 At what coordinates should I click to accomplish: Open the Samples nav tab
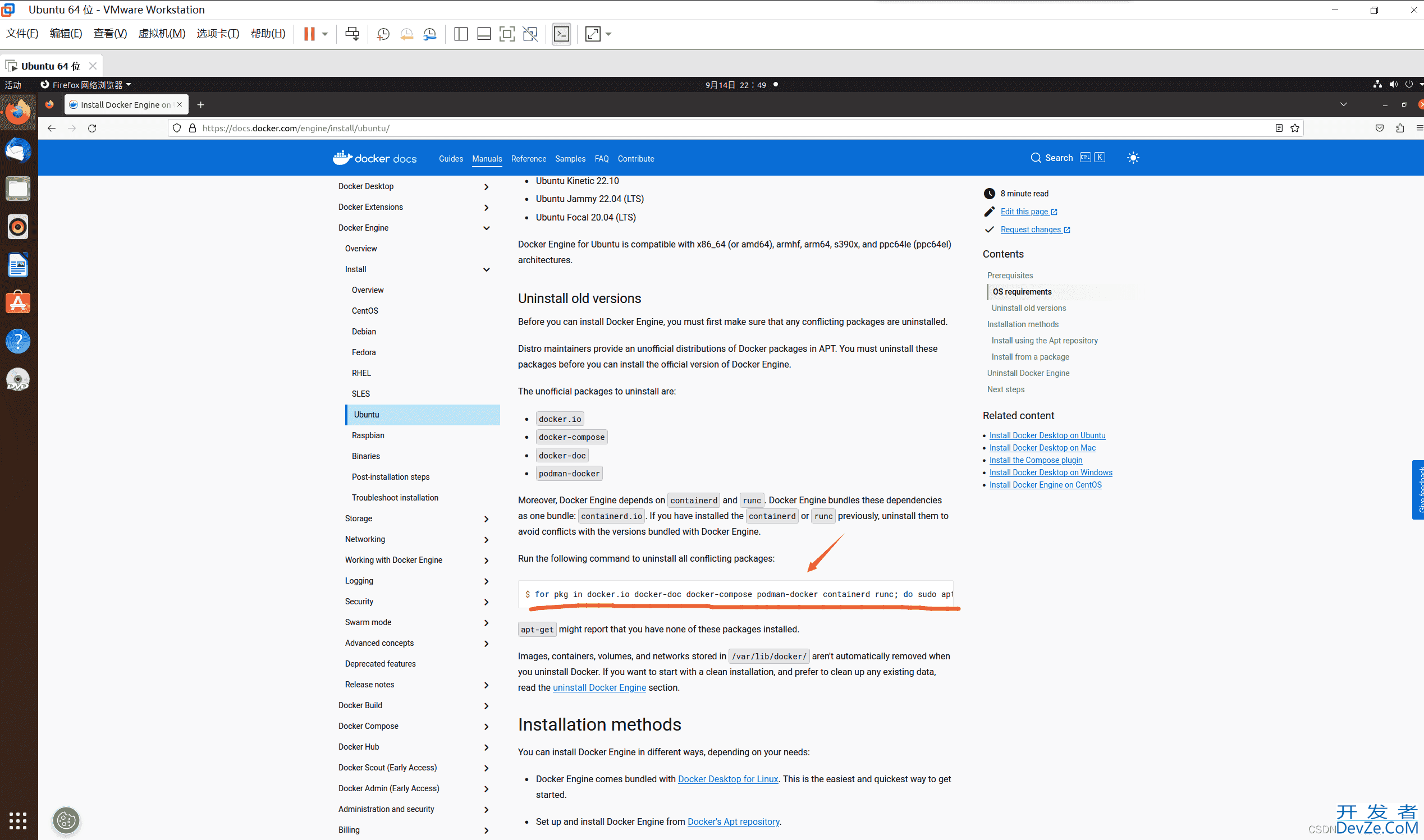coord(570,159)
